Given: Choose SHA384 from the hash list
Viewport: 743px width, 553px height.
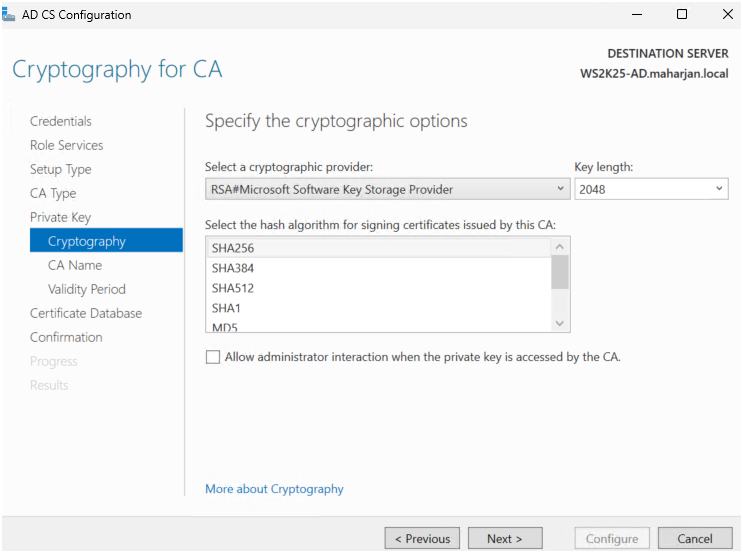Looking at the screenshot, I should [x=233, y=268].
